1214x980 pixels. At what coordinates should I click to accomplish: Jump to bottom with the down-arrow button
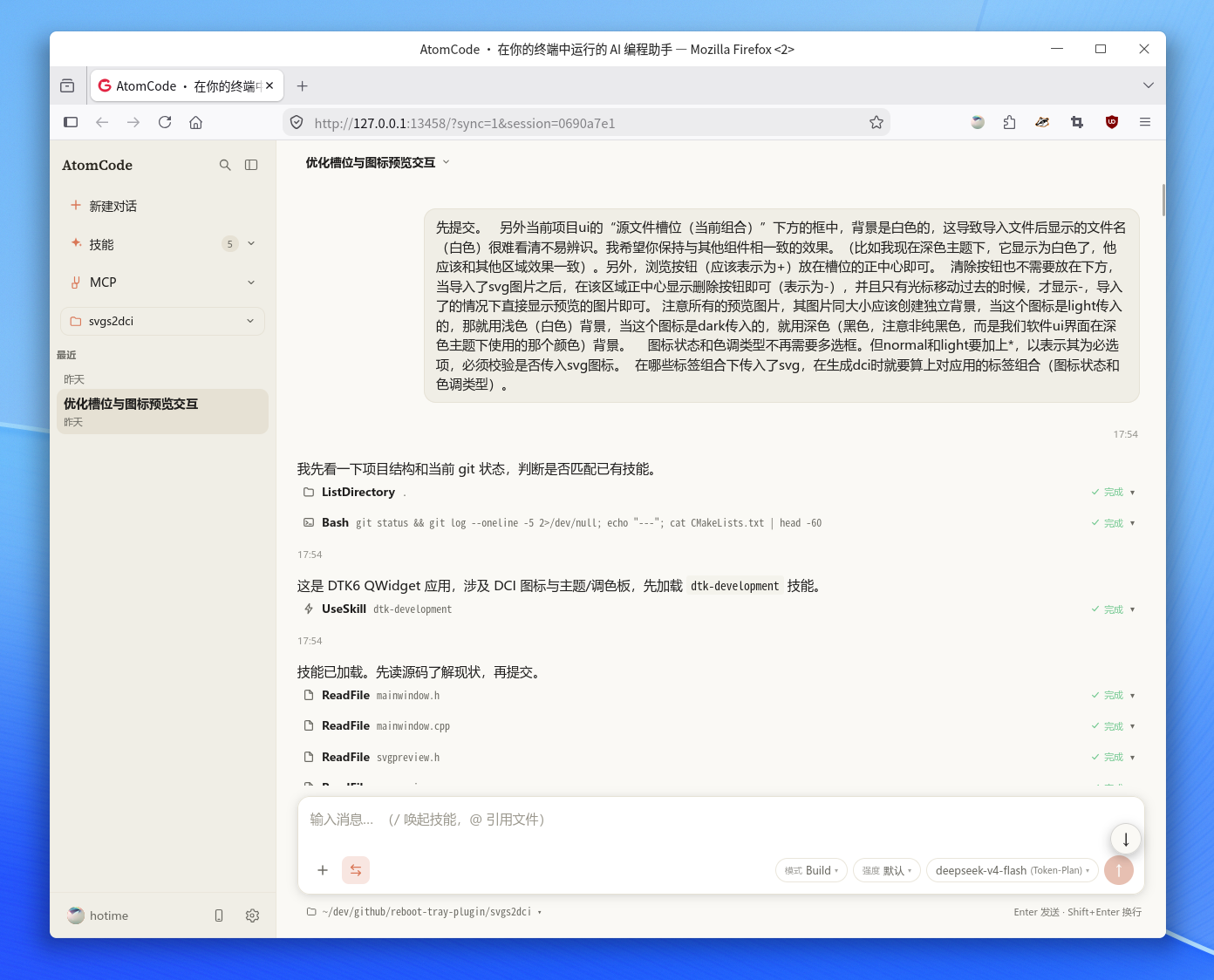(1126, 839)
